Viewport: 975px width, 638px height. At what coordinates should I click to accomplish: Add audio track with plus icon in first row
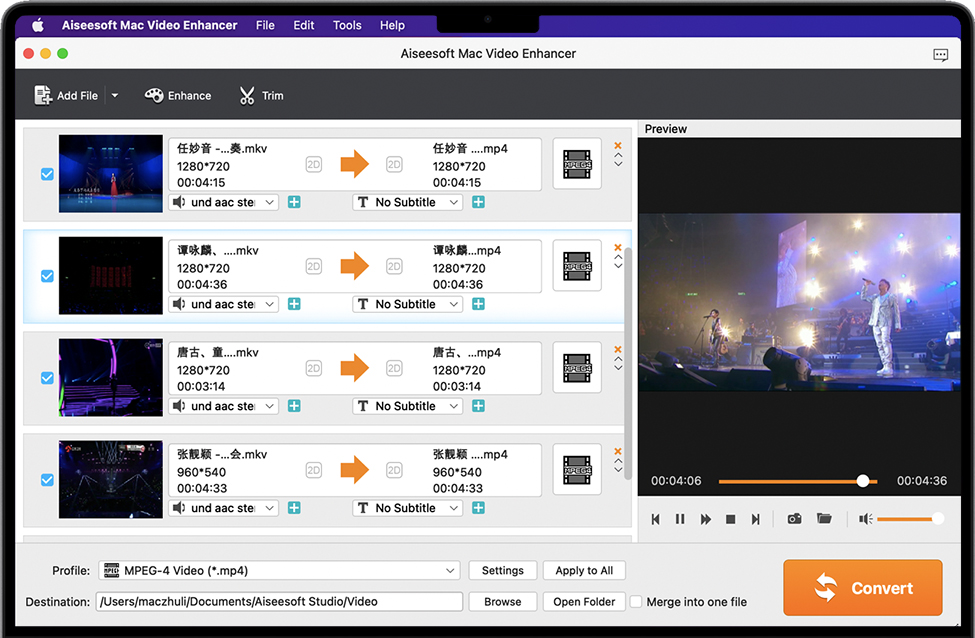pyautogui.click(x=294, y=202)
